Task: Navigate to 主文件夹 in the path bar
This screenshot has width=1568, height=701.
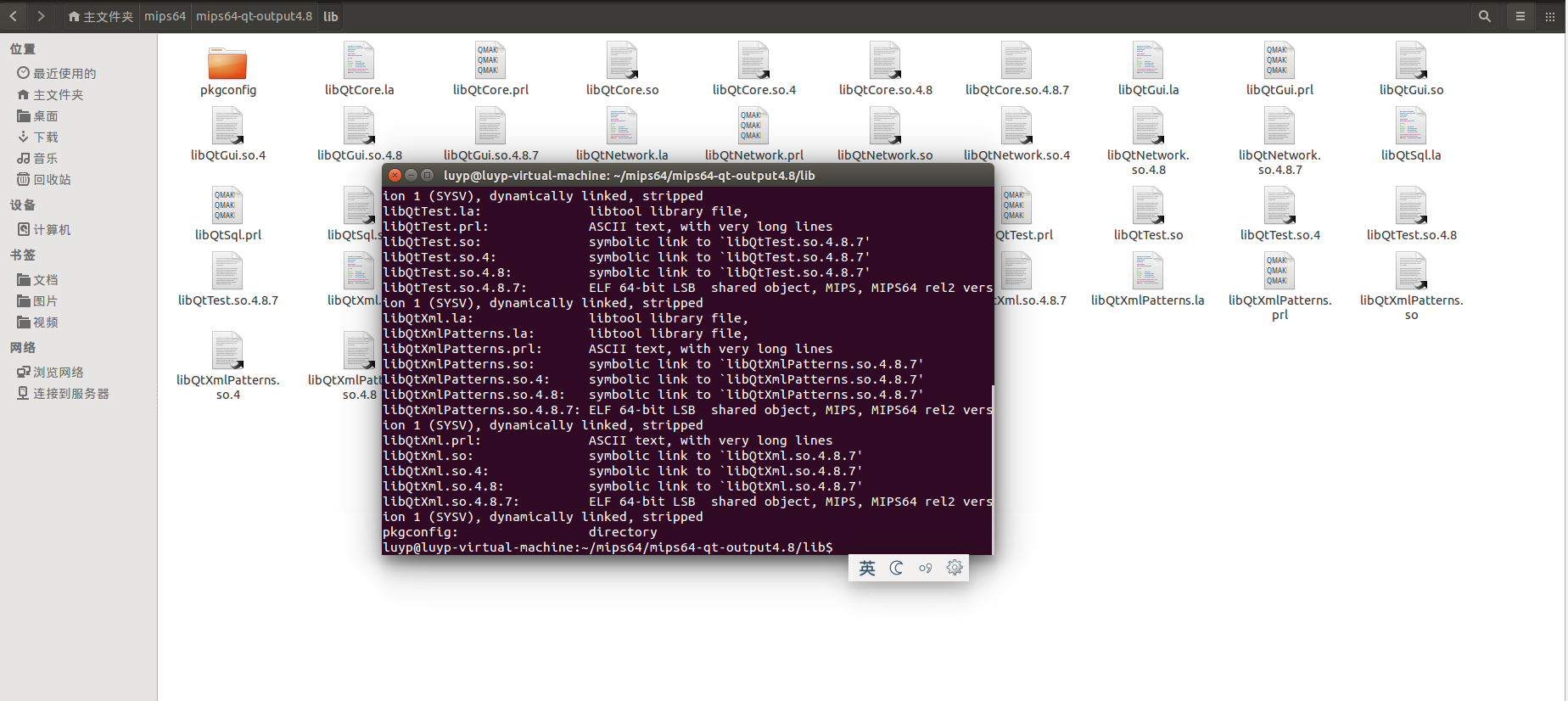Action: 100,16
